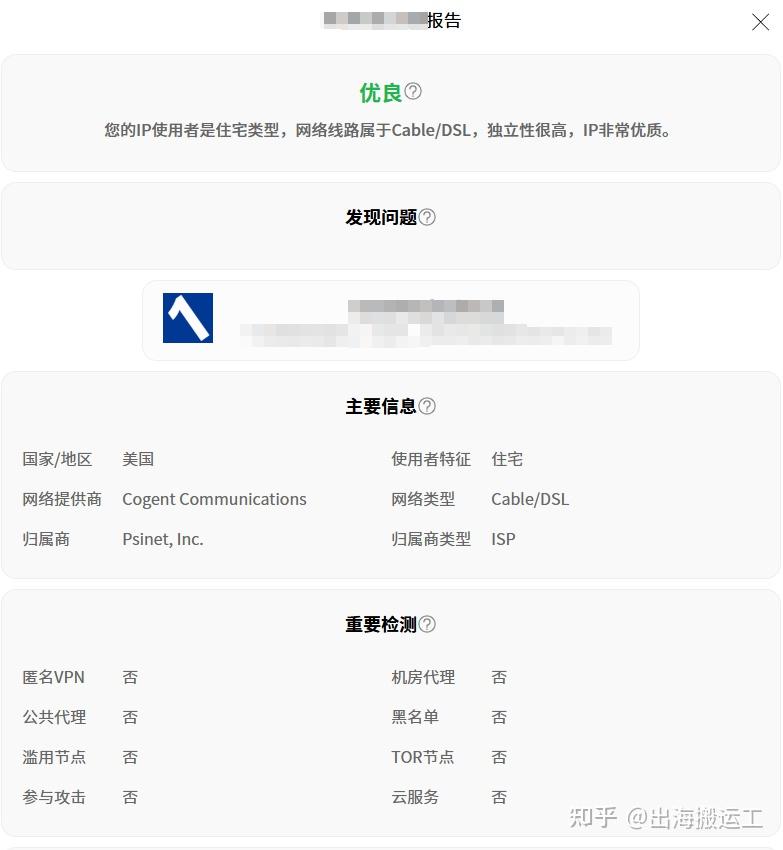Click the 网络类型 label
This screenshot has width=783, height=850.
[x=423, y=499]
